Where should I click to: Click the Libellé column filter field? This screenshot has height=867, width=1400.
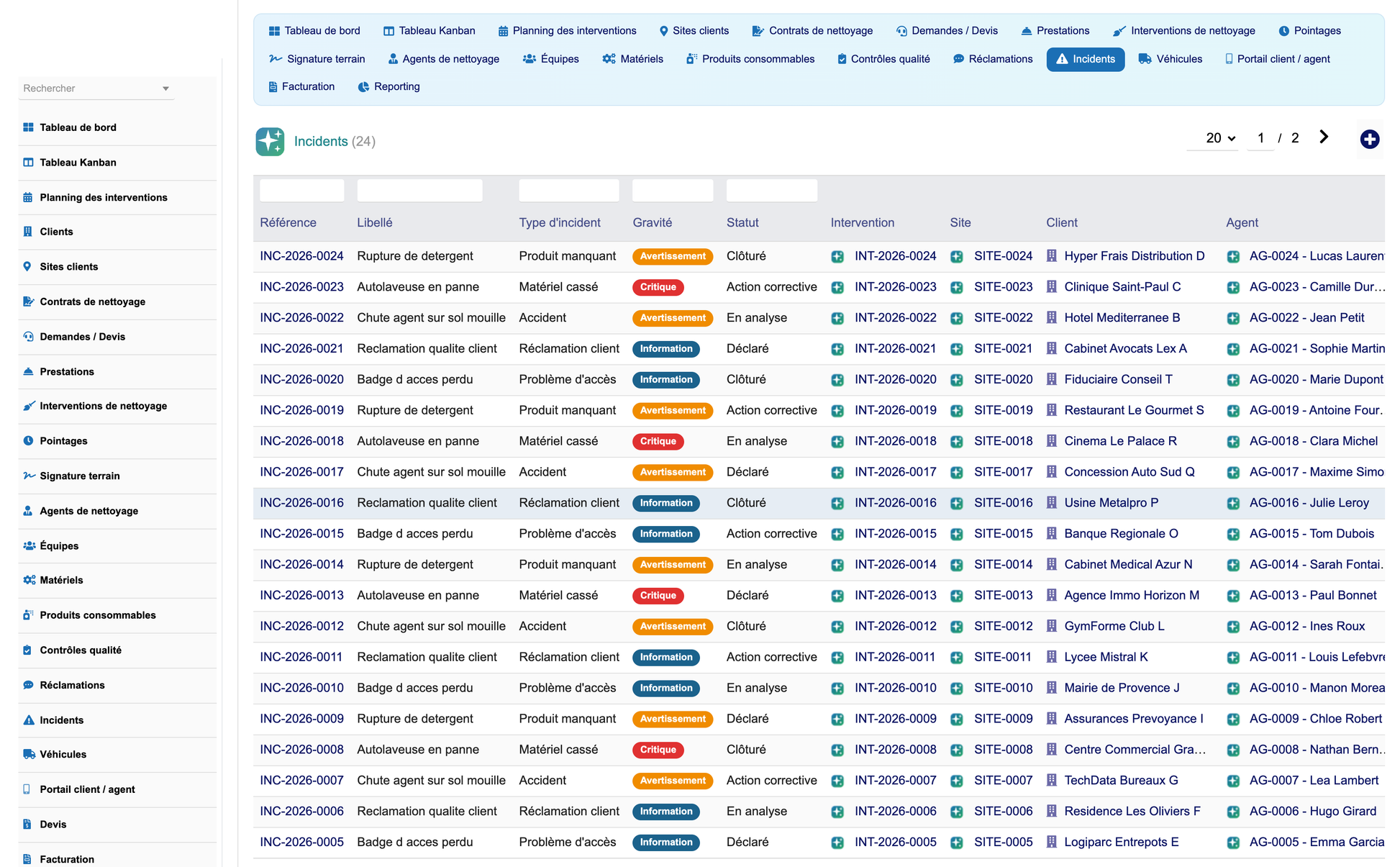419,191
